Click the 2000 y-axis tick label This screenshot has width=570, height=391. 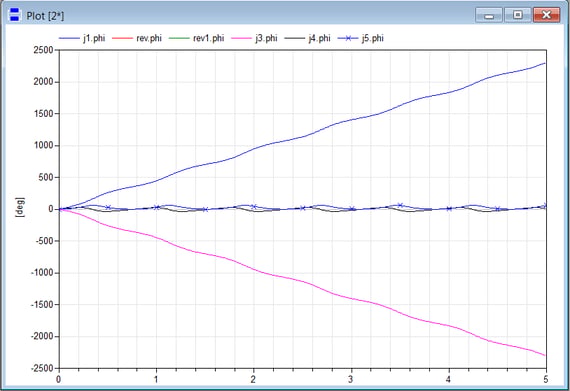pos(43,82)
